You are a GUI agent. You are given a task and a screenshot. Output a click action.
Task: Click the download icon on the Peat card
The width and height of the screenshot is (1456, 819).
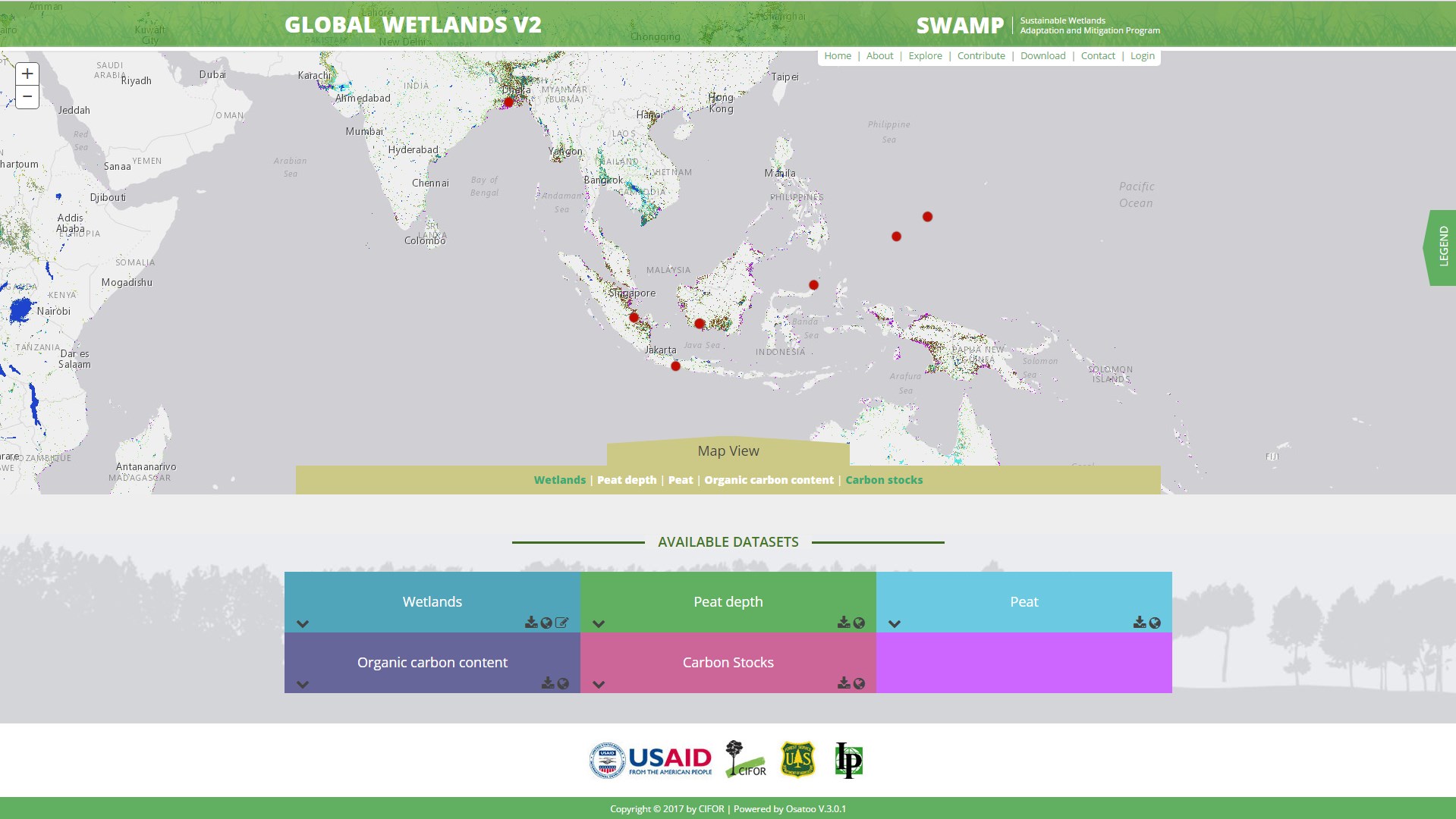(x=1140, y=623)
